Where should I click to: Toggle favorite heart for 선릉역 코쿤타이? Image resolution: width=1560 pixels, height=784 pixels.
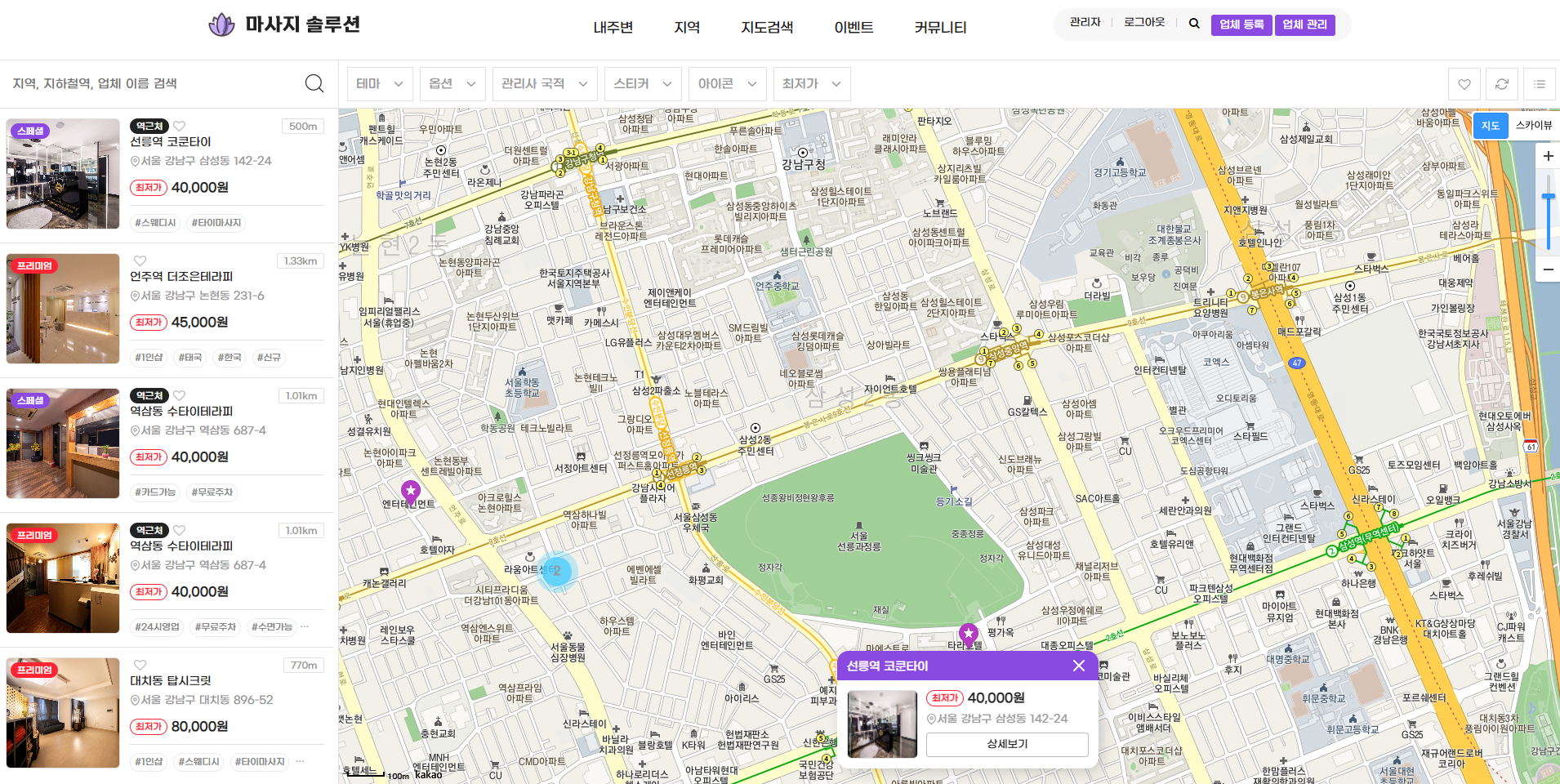click(x=179, y=127)
